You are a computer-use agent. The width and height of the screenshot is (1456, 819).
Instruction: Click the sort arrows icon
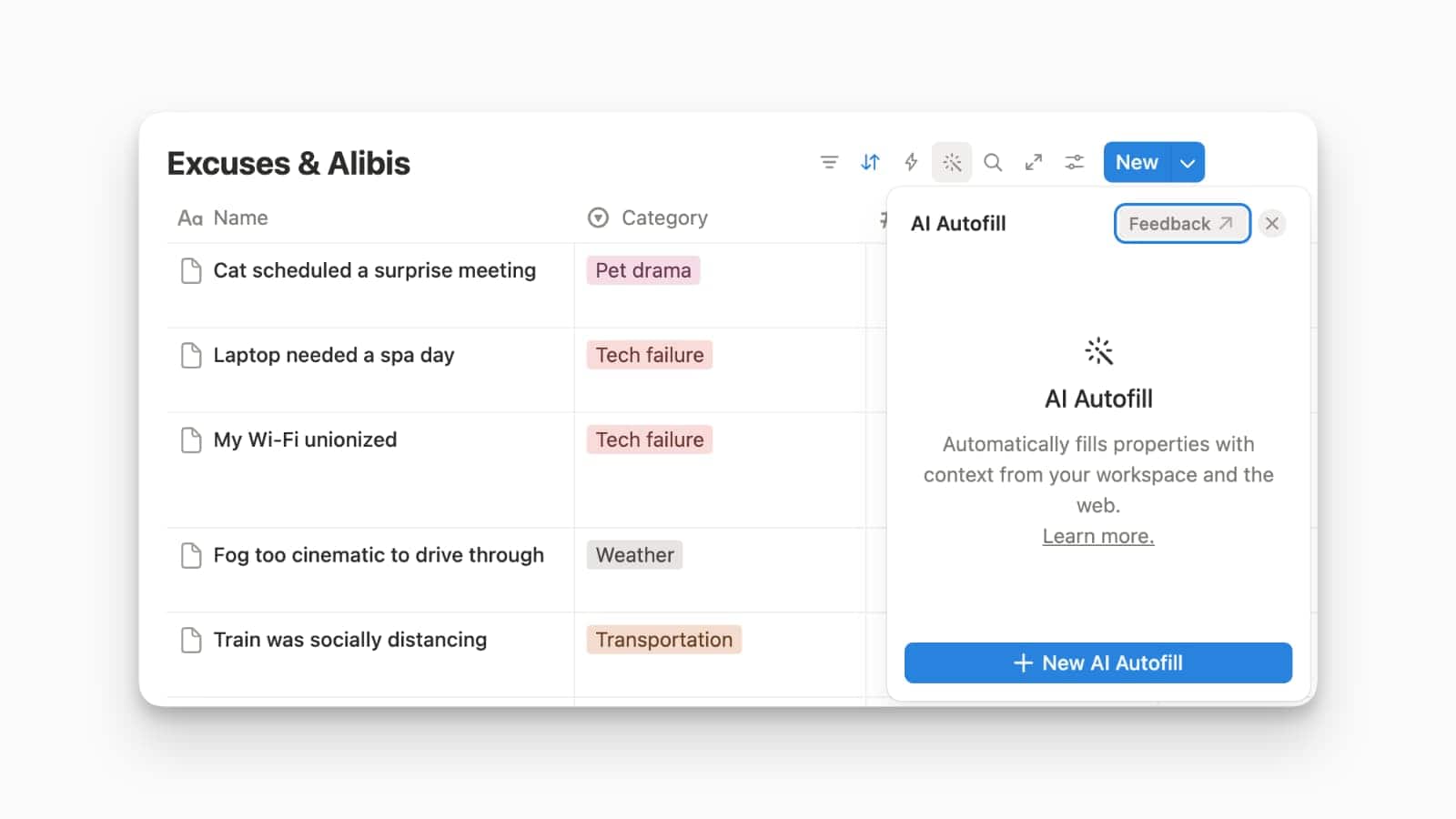click(870, 163)
